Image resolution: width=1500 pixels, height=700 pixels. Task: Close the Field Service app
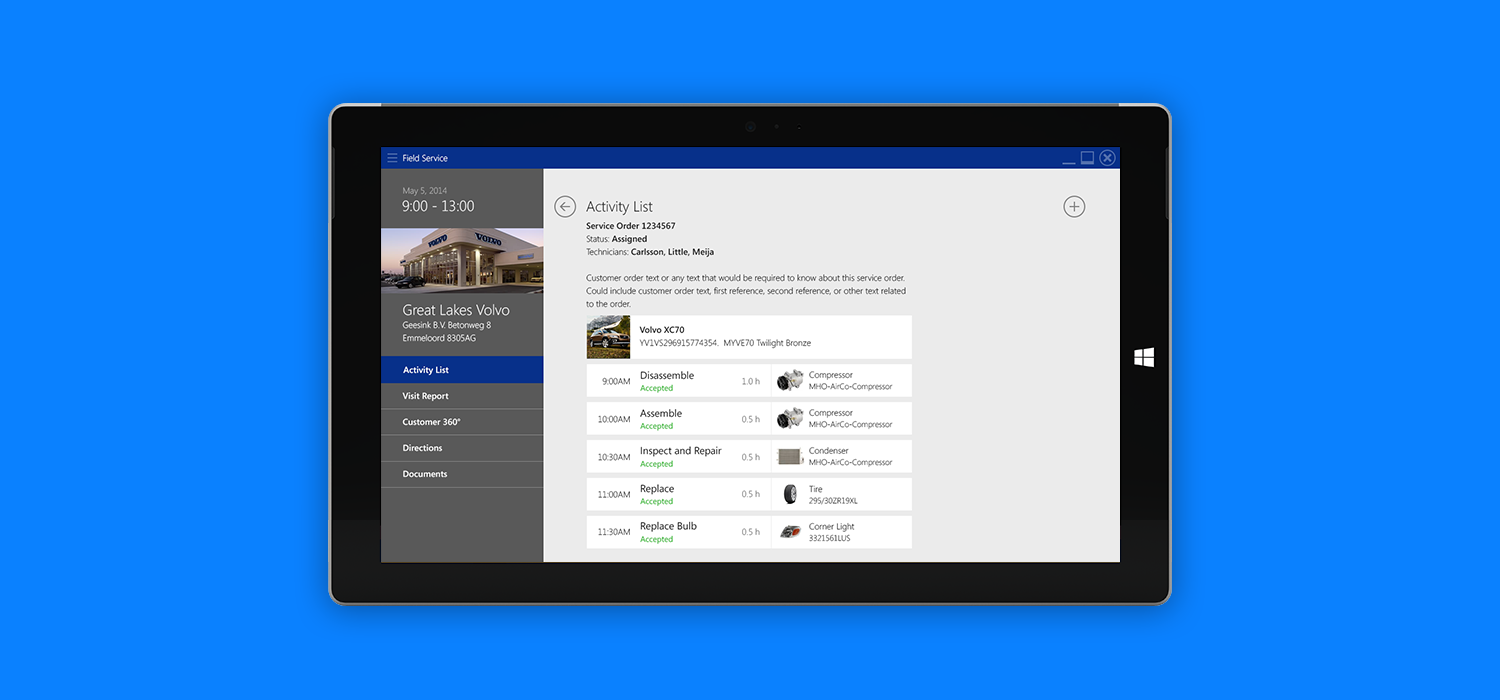point(1107,158)
